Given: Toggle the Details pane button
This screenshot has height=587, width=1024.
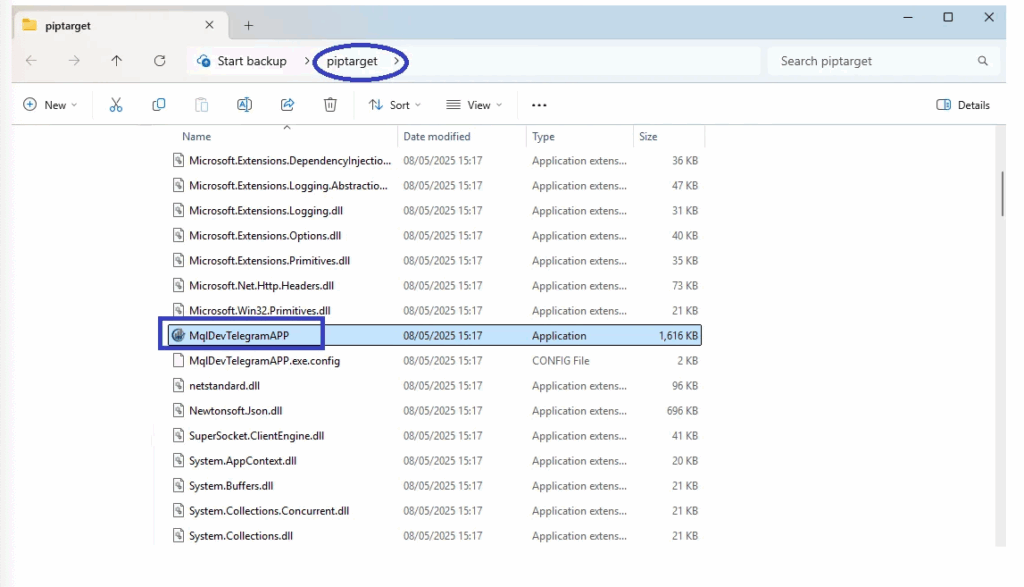Looking at the screenshot, I should (963, 105).
